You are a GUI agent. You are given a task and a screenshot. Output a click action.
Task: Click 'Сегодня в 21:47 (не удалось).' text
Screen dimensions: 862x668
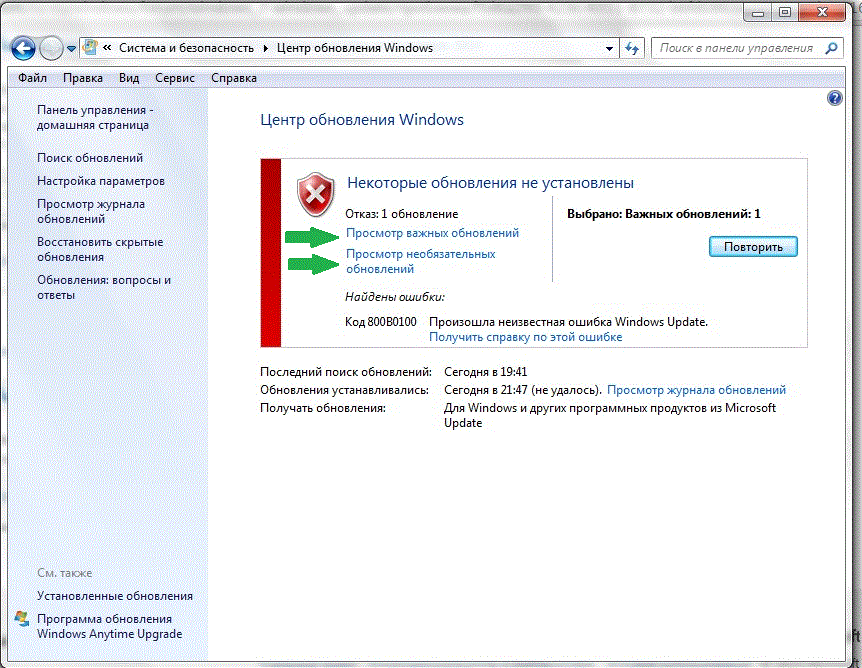click(523, 390)
